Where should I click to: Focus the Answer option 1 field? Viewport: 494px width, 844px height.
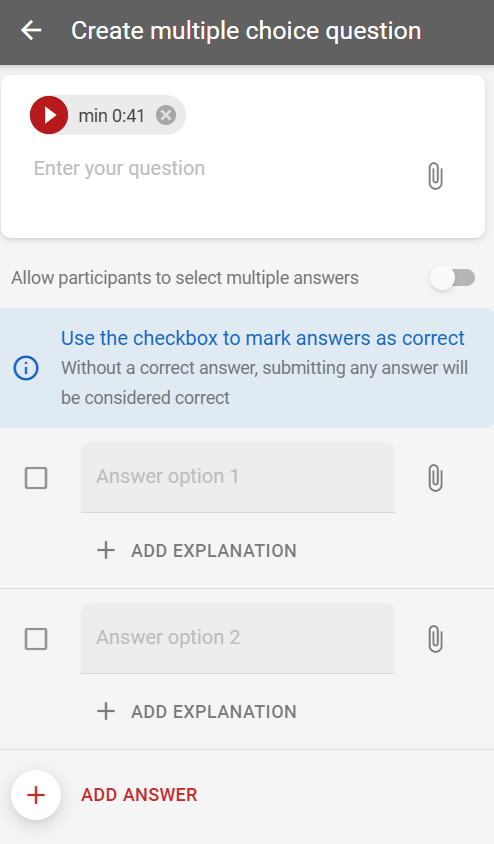click(238, 477)
